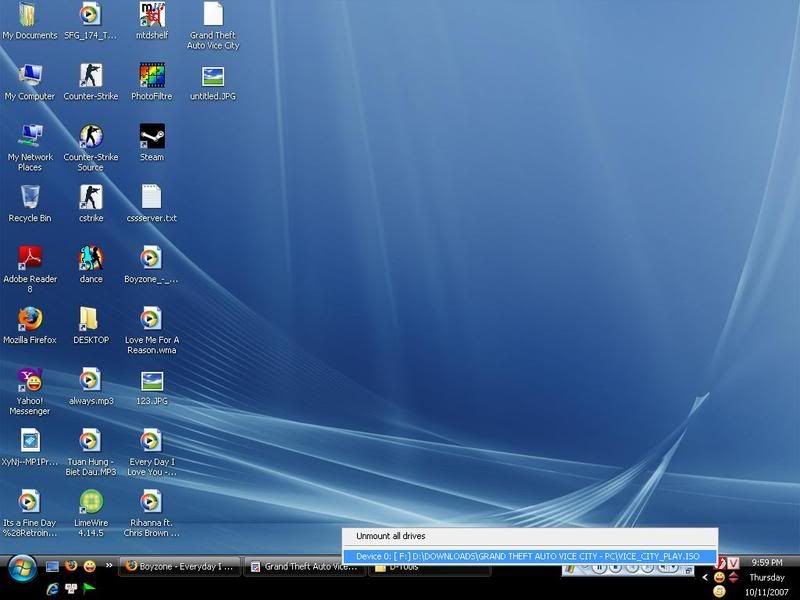This screenshot has width=800, height=600.
Task: Open the Yahoo! Messenger desktop shortcut
Action: (x=30, y=391)
